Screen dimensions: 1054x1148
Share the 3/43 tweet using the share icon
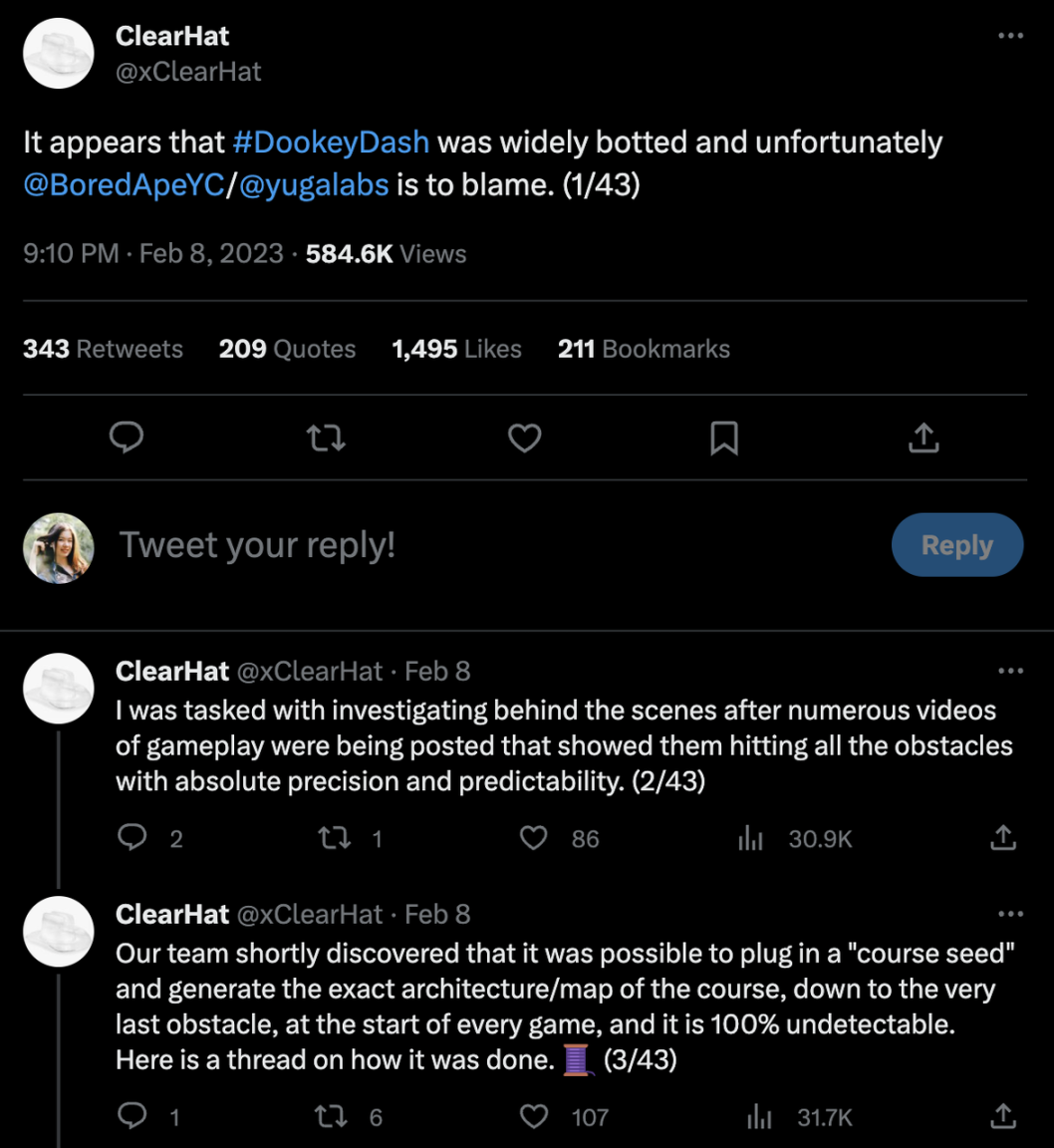pos(1003,1116)
